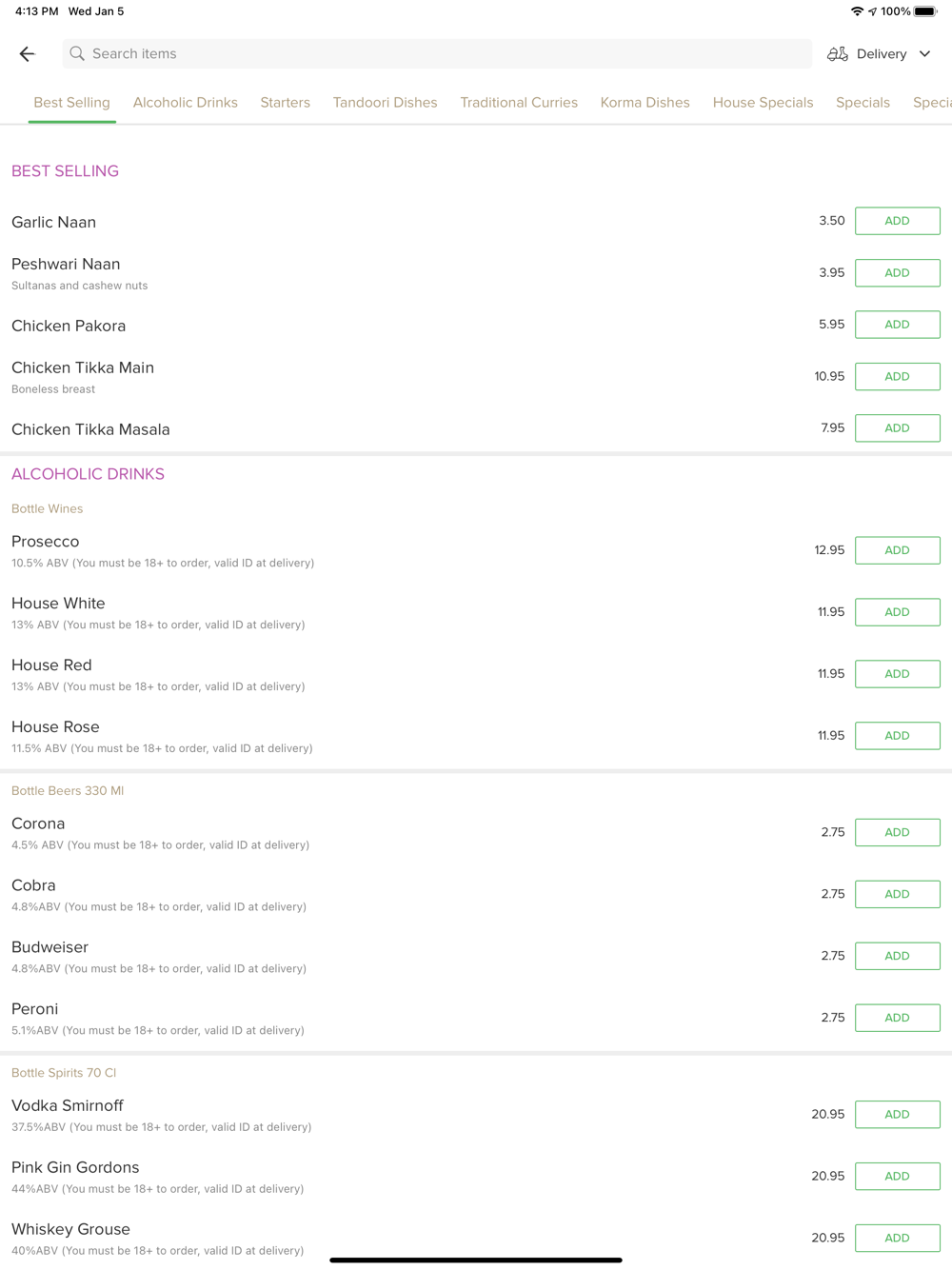The image size is (952, 1270).
Task: Switch to Alcoholic Drinks tab
Action: (186, 103)
